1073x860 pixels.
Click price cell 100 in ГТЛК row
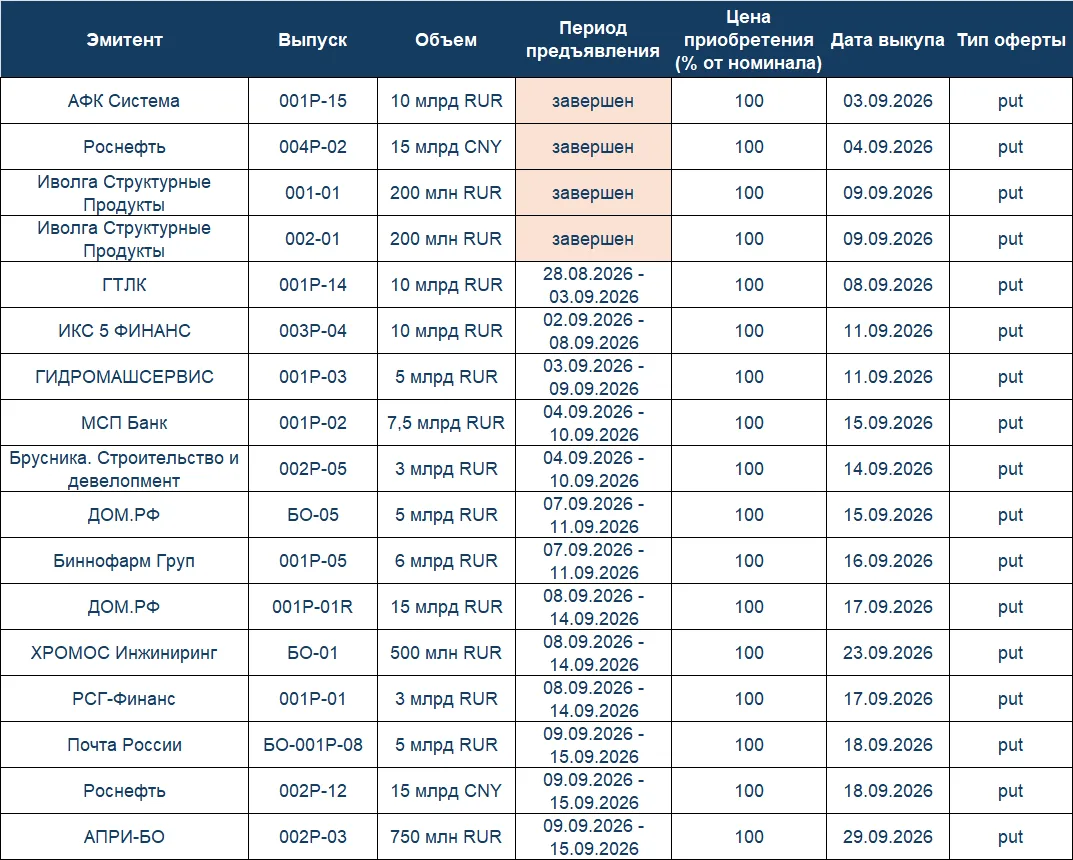click(749, 285)
